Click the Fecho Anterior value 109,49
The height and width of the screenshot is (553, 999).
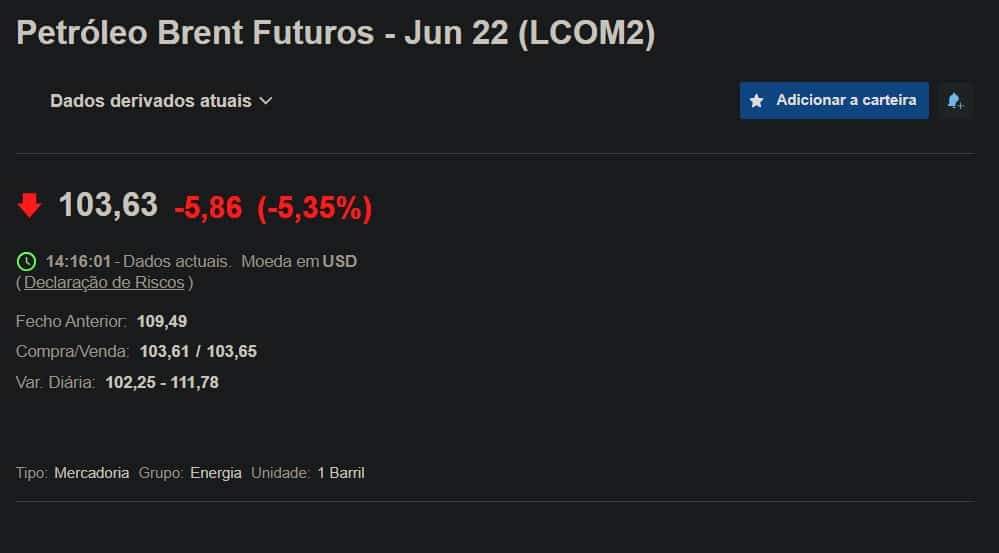162,322
